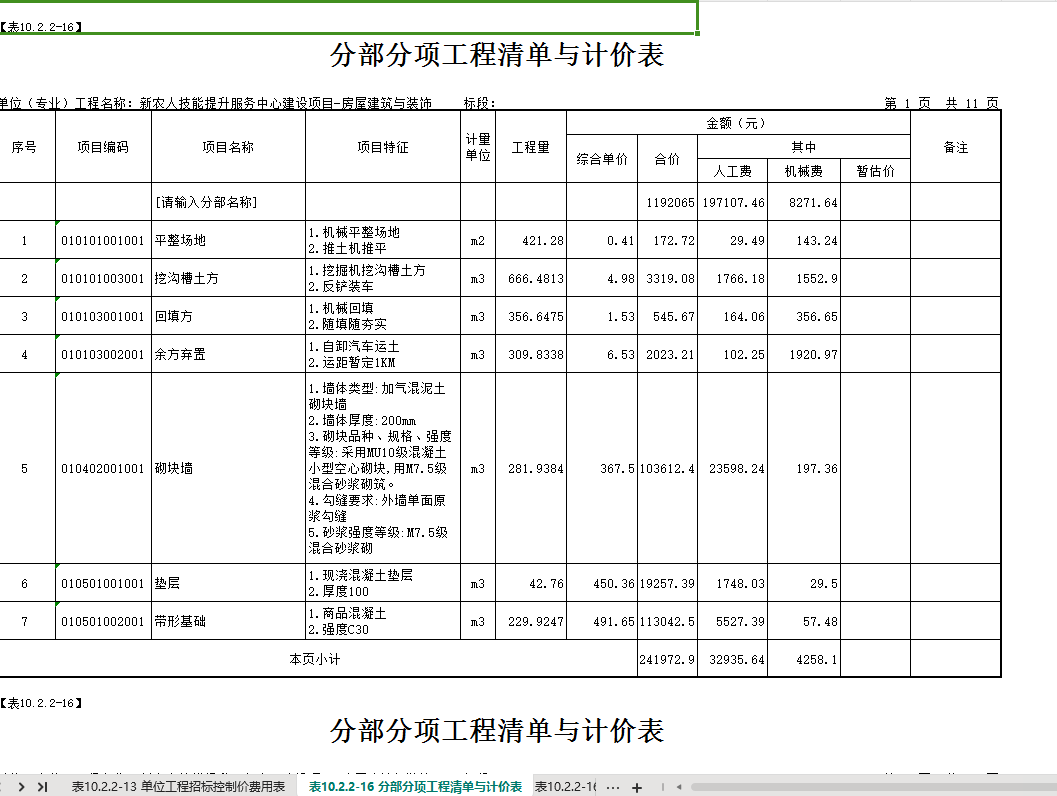Click the 人工费 header cell
Viewport: 1057px width, 796px height.
733,171
